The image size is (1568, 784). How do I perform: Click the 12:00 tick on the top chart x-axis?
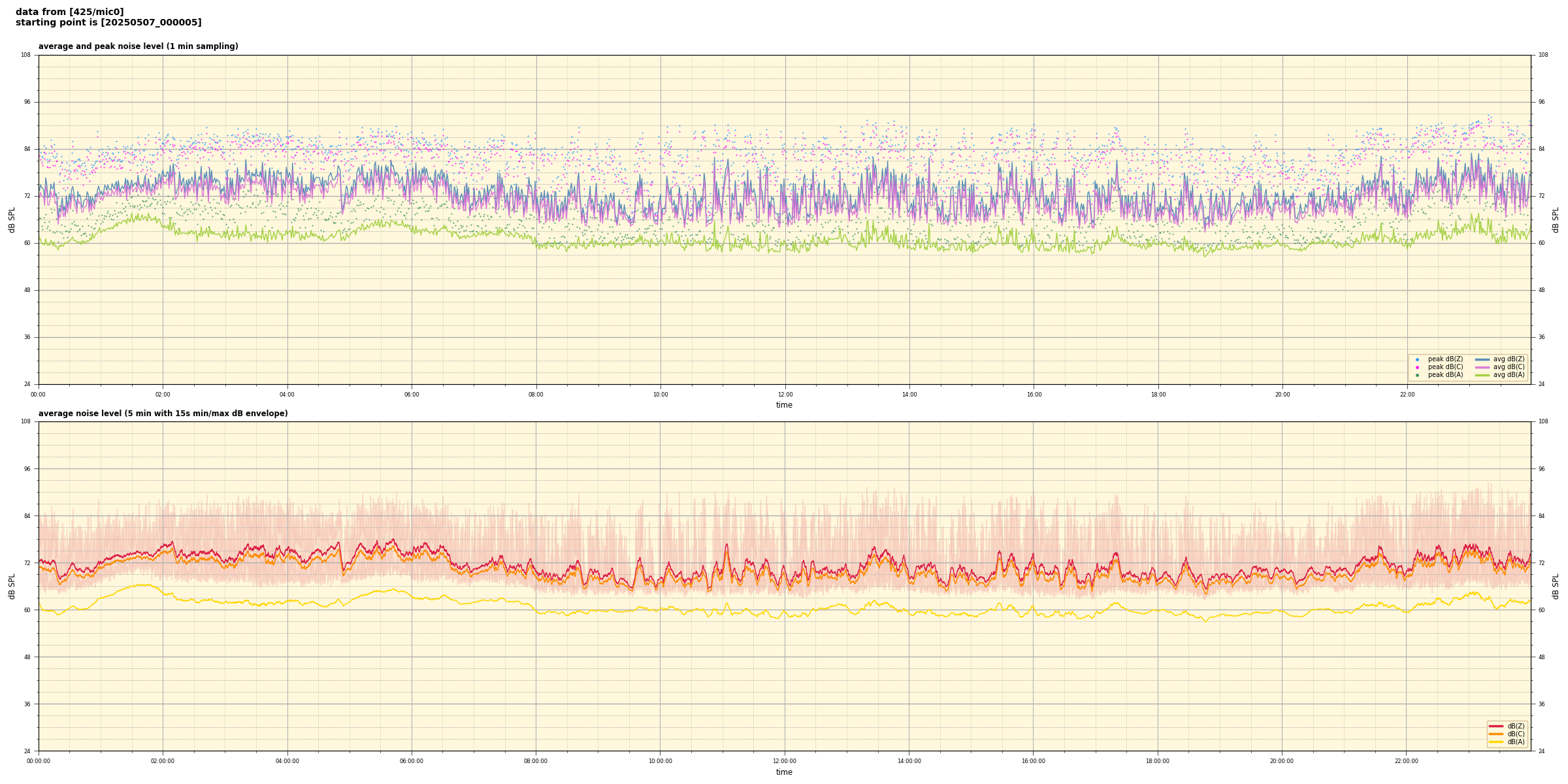[785, 395]
